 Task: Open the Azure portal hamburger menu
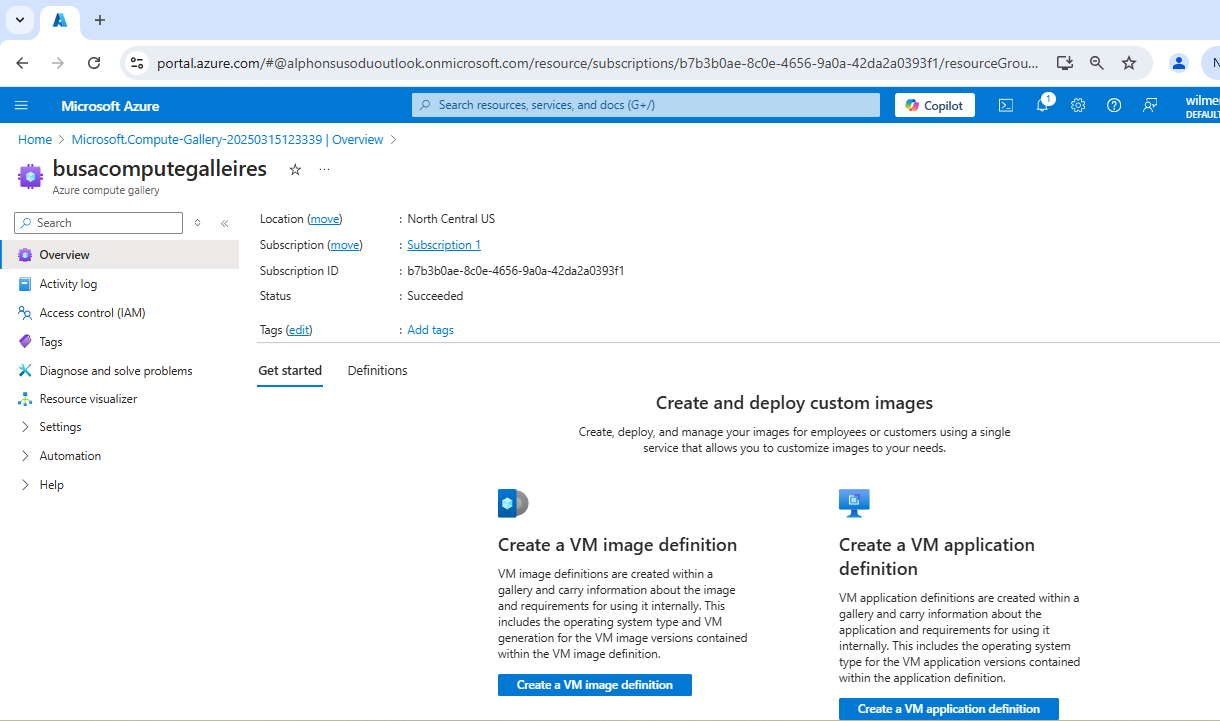point(21,105)
